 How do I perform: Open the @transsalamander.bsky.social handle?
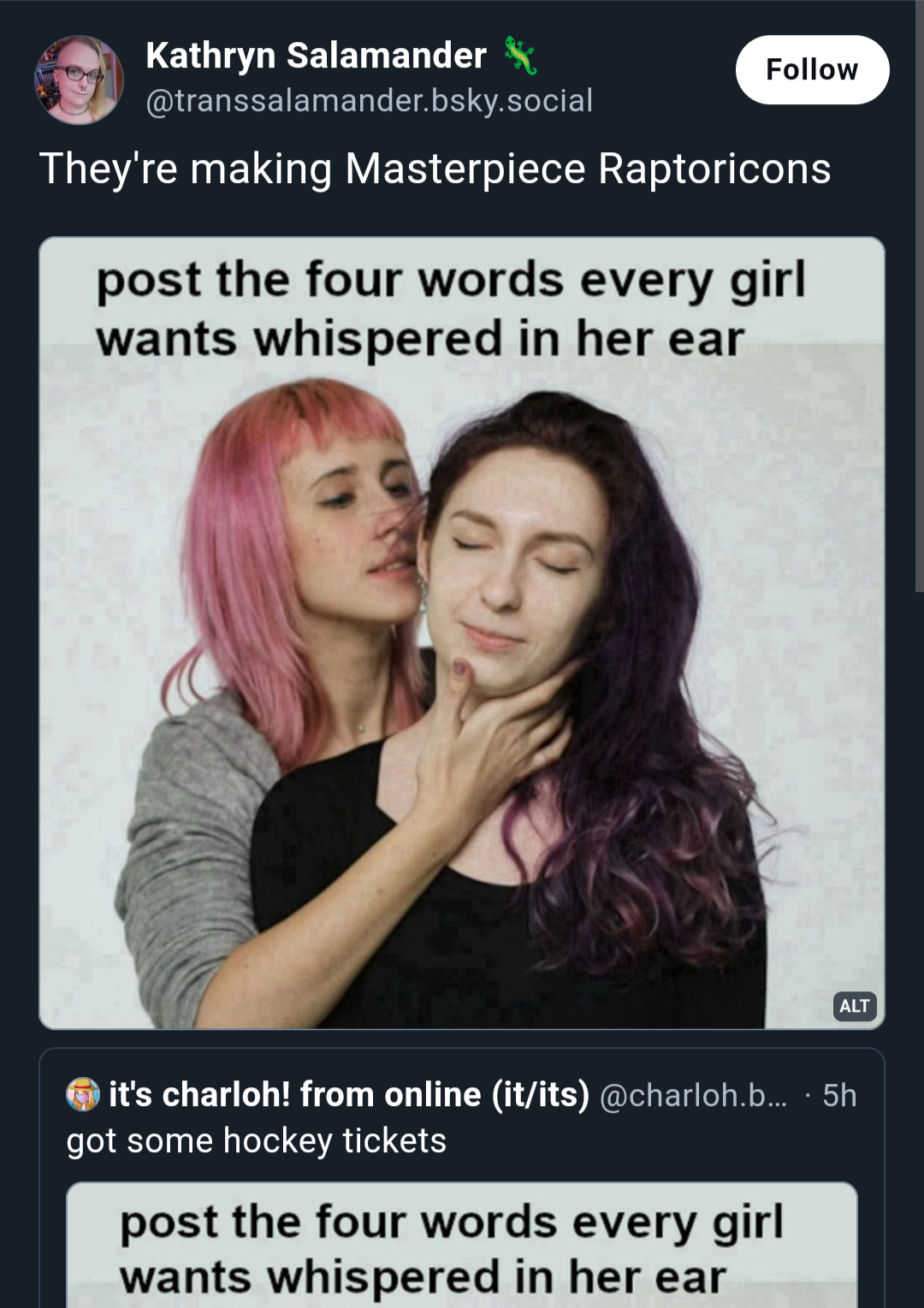369,101
